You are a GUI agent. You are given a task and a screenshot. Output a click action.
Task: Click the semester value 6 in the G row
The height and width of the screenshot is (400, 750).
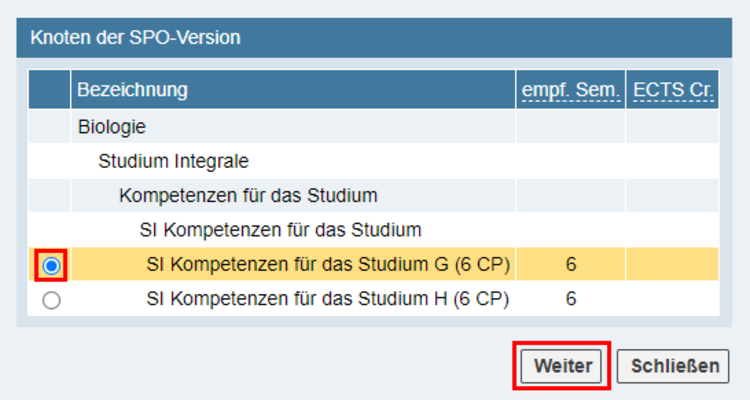571,264
